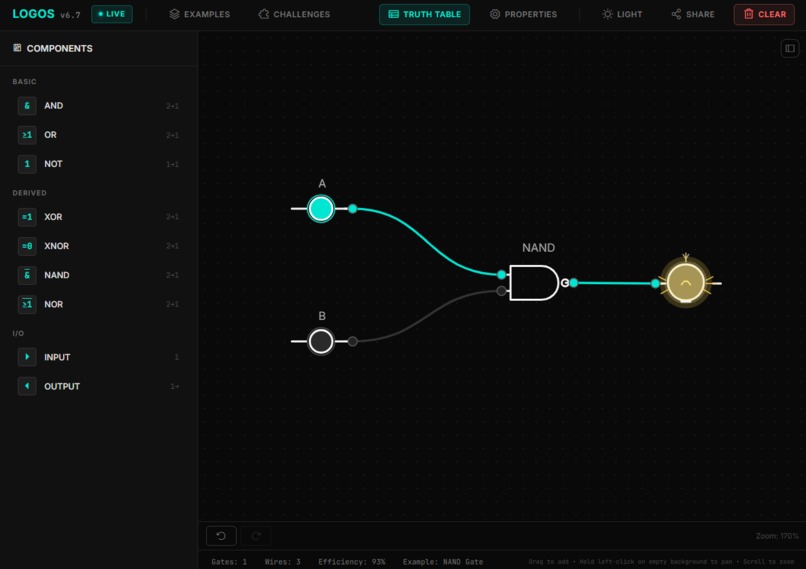Open the Properties panel
806x569 pixels.
pos(523,14)
